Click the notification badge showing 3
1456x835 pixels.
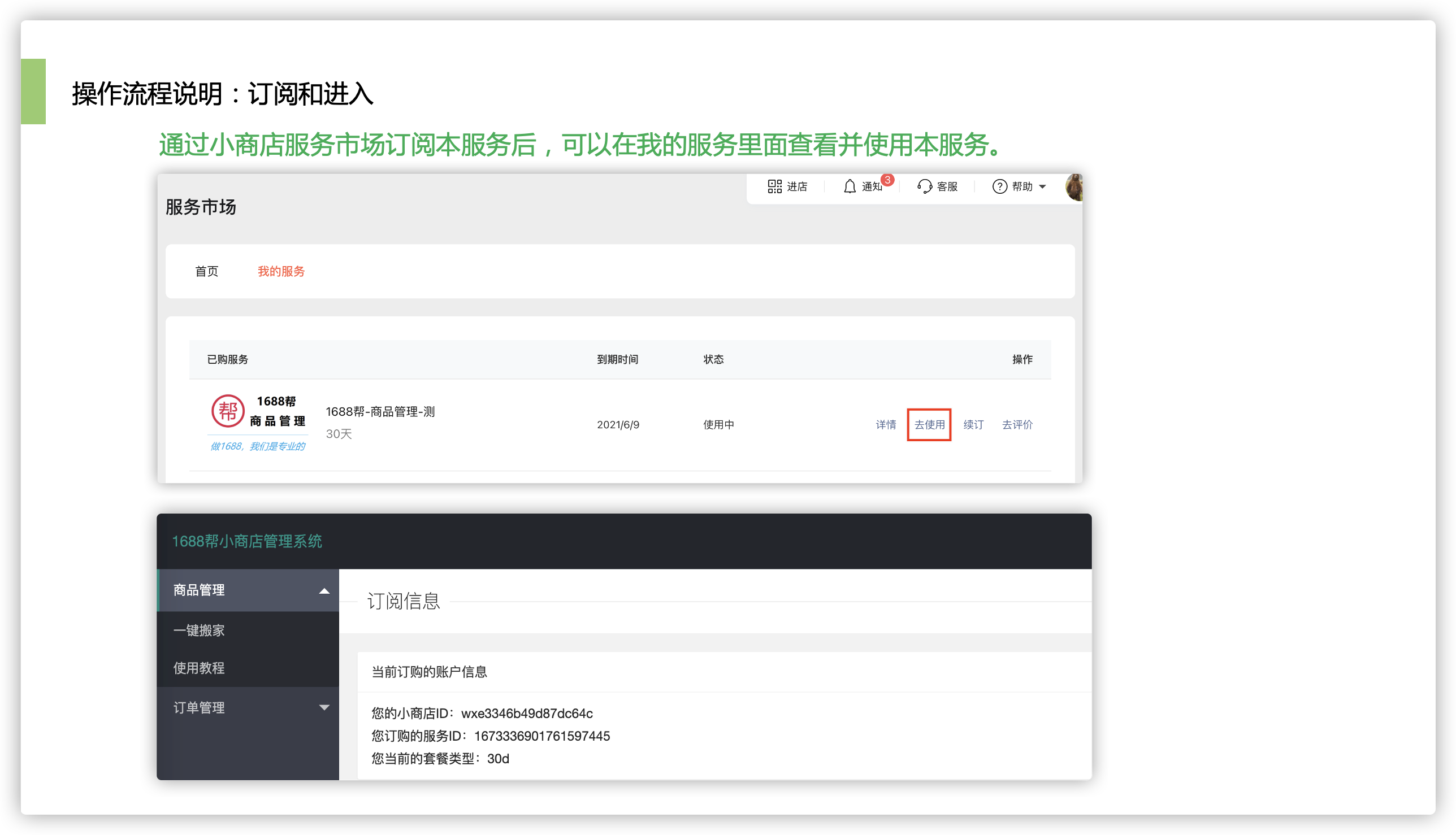887,180
